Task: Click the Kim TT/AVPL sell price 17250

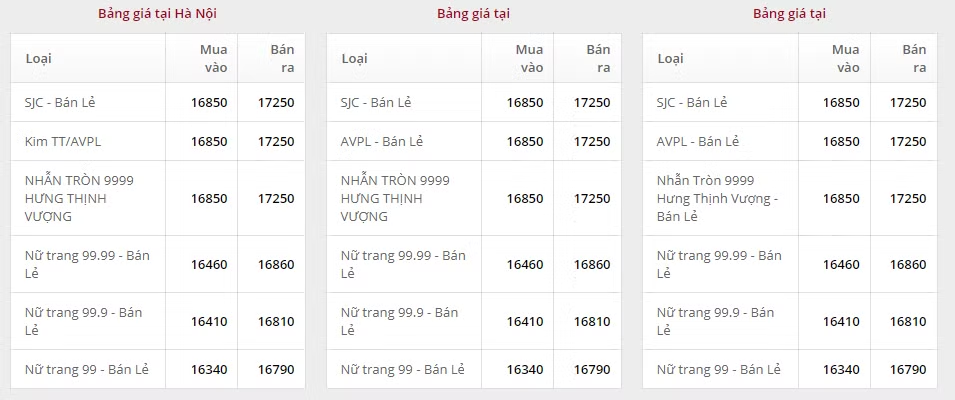Action: click(x=276, y=141)
